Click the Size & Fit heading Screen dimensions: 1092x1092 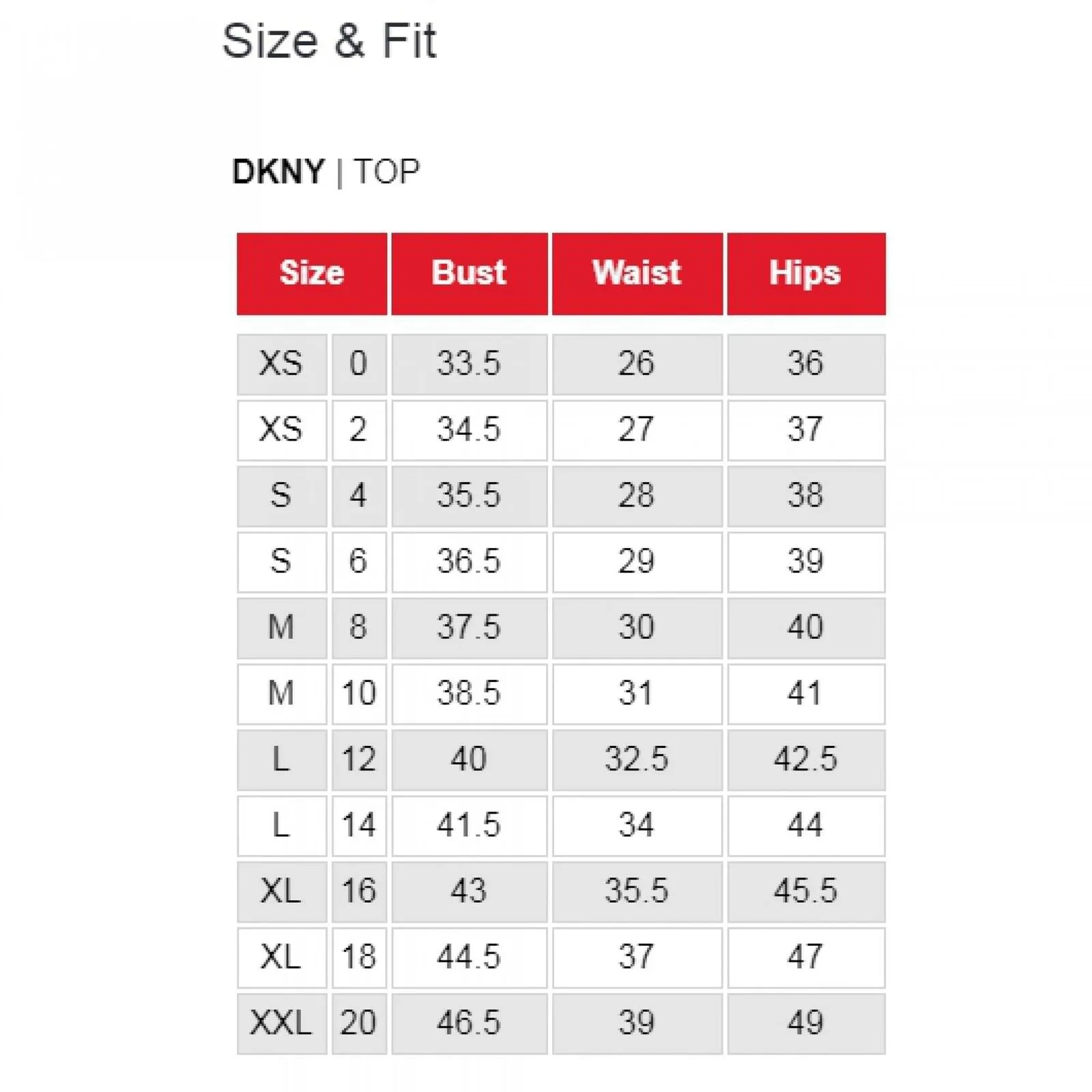tap(329, 41)
